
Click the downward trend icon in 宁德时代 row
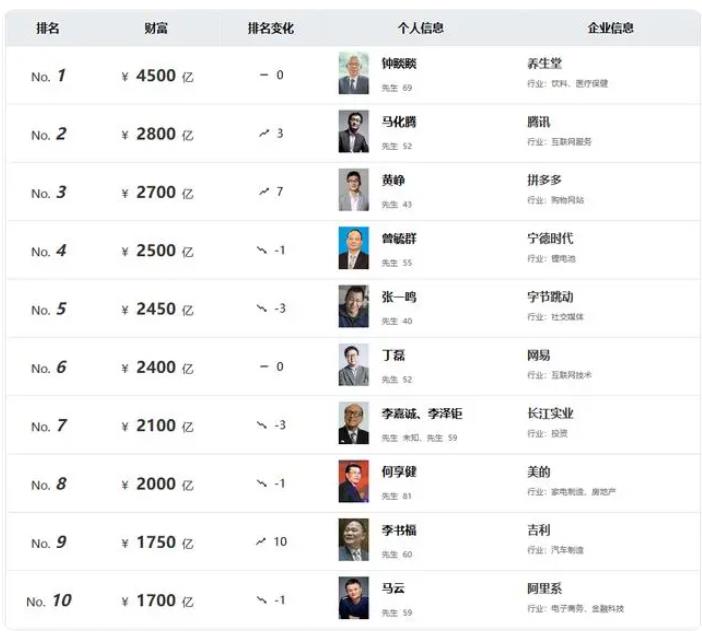point(262,250)
